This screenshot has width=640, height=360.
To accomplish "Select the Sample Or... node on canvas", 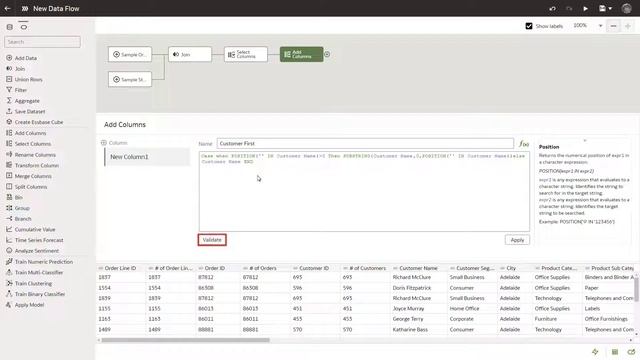I will pyautogui.click(x=130, y=54).
